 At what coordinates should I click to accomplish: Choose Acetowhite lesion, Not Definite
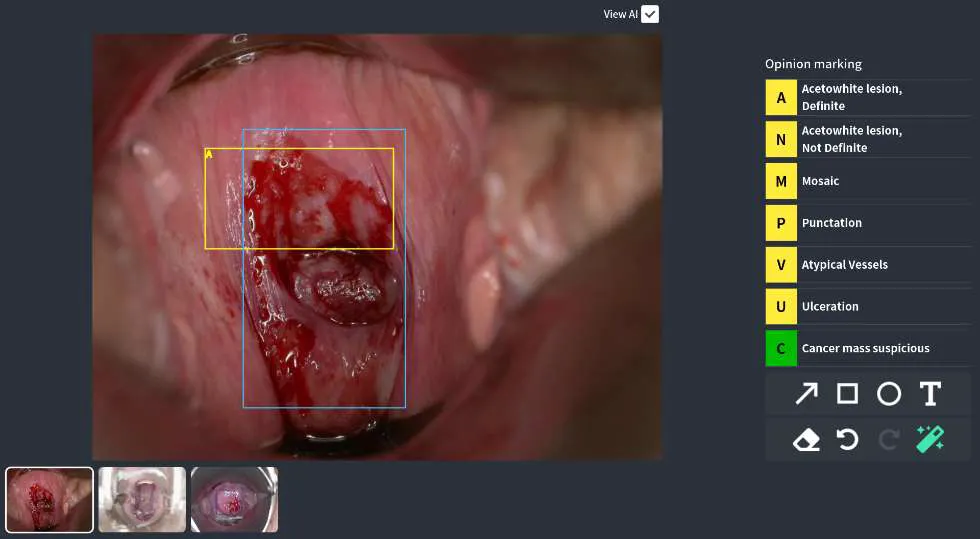[851, 139]
